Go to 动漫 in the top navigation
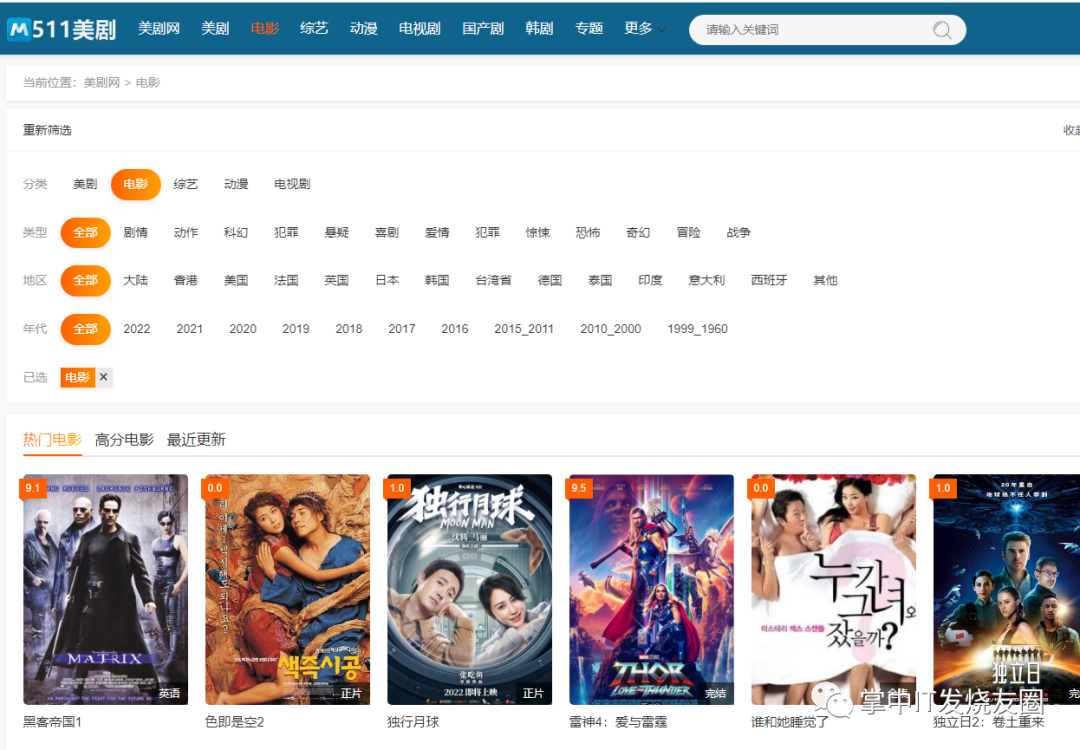Viewport: 1080px width, 750px height. tap(364, 29)
